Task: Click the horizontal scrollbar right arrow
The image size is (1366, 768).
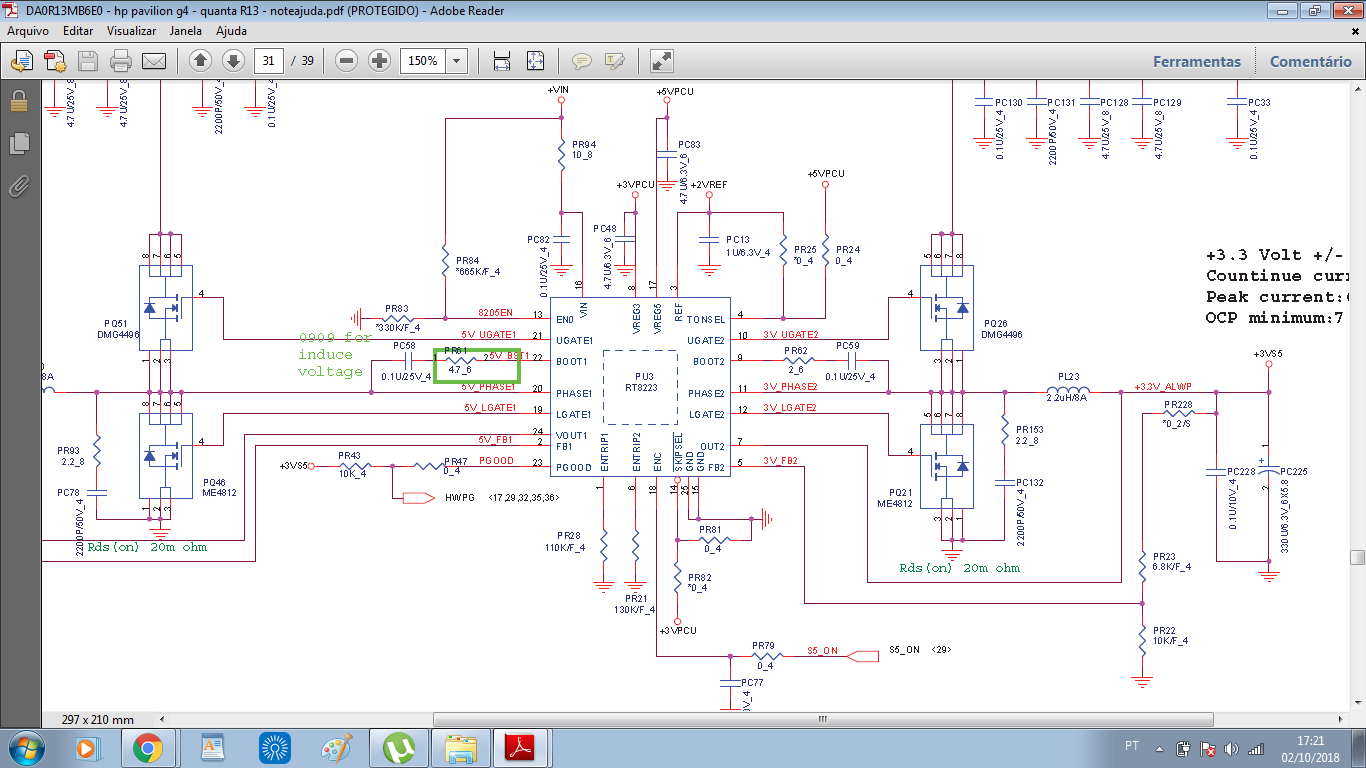Action: (x=1340, y=719)
